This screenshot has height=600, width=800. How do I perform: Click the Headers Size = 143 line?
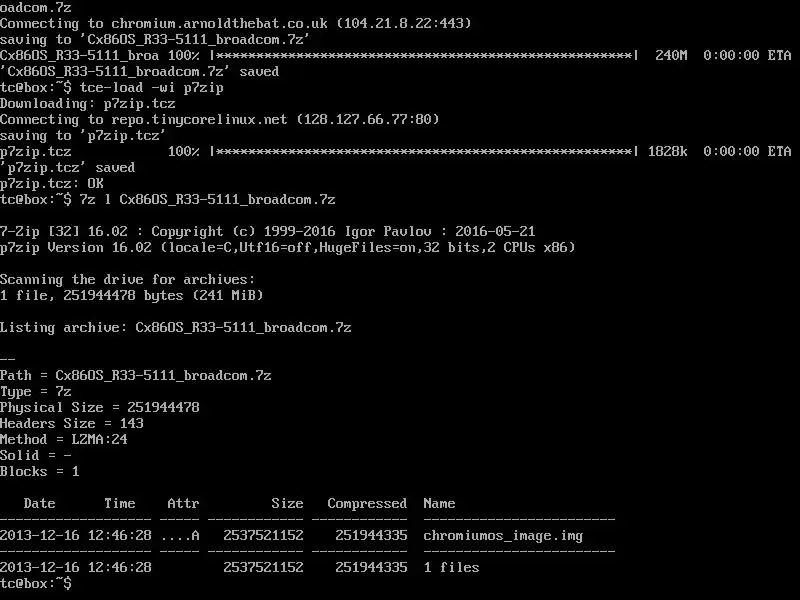click(72, 423)
